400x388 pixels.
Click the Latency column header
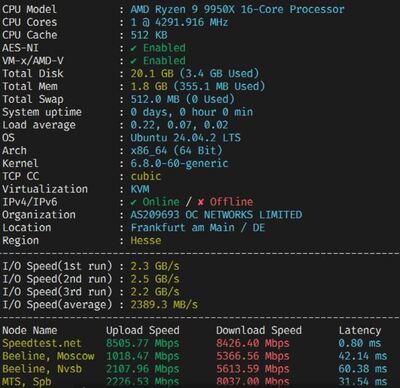pyautogui.click(x=360, y=330)
